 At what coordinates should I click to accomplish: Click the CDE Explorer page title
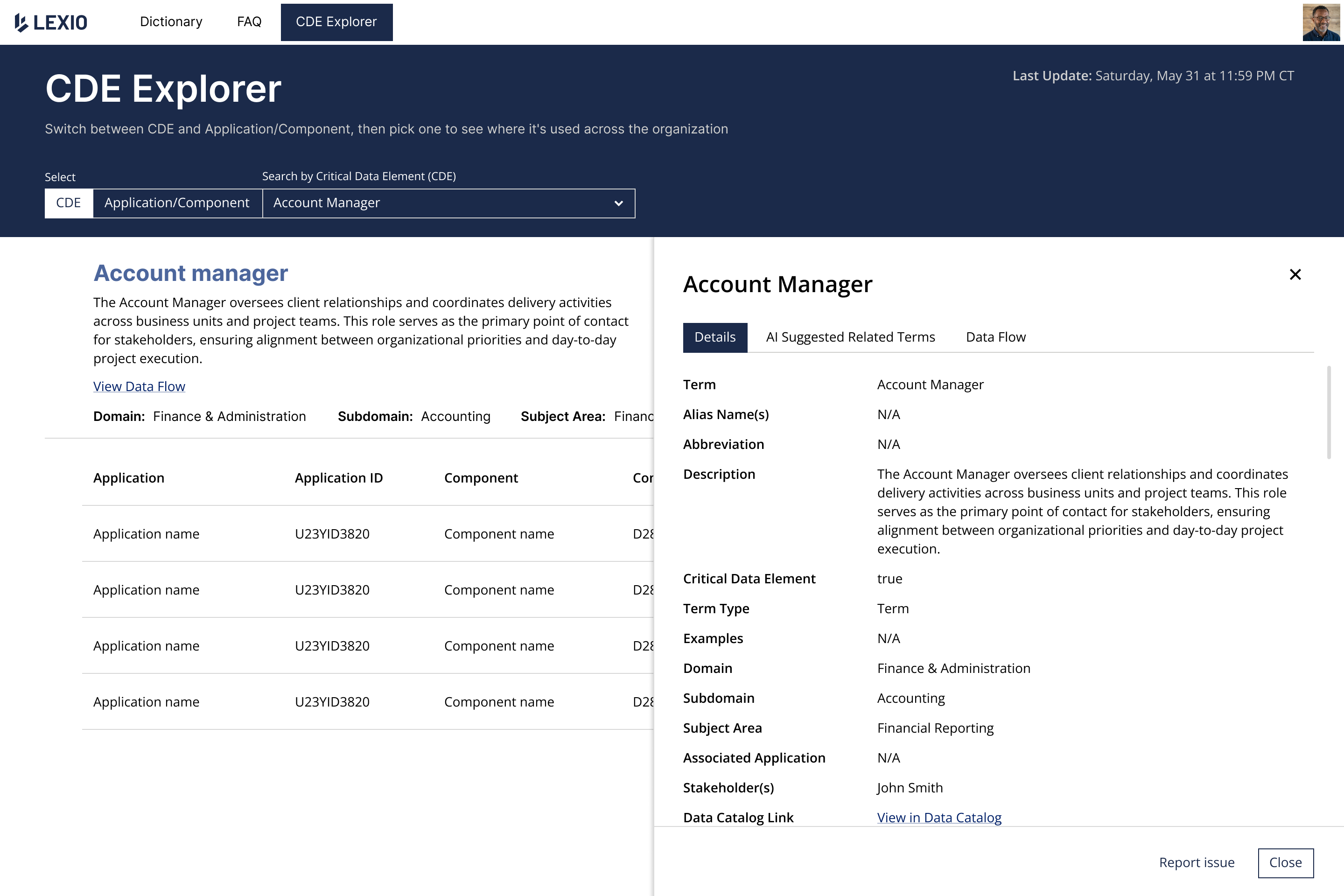[163, 89]
